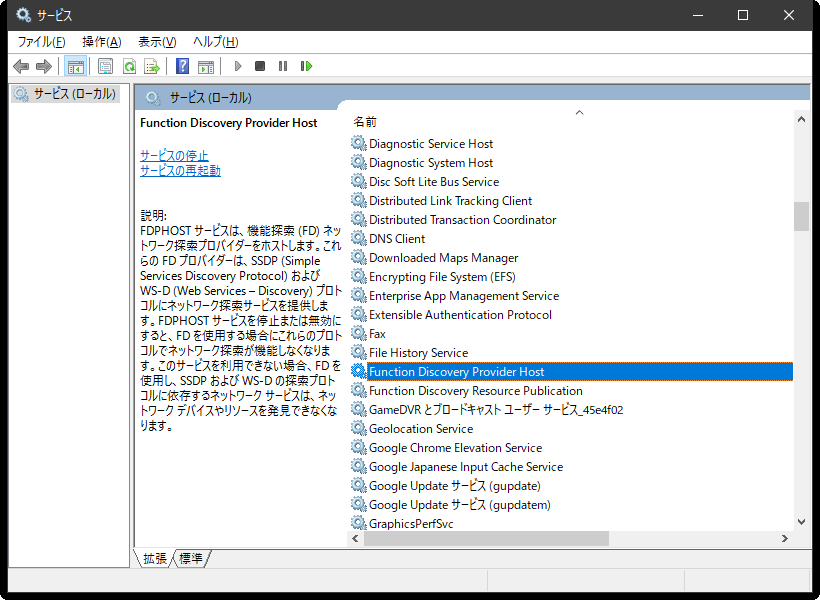This screenshot has width=820, height=600.
Task: Toggle the console tree show/hide icon
Action: [75, 66]
